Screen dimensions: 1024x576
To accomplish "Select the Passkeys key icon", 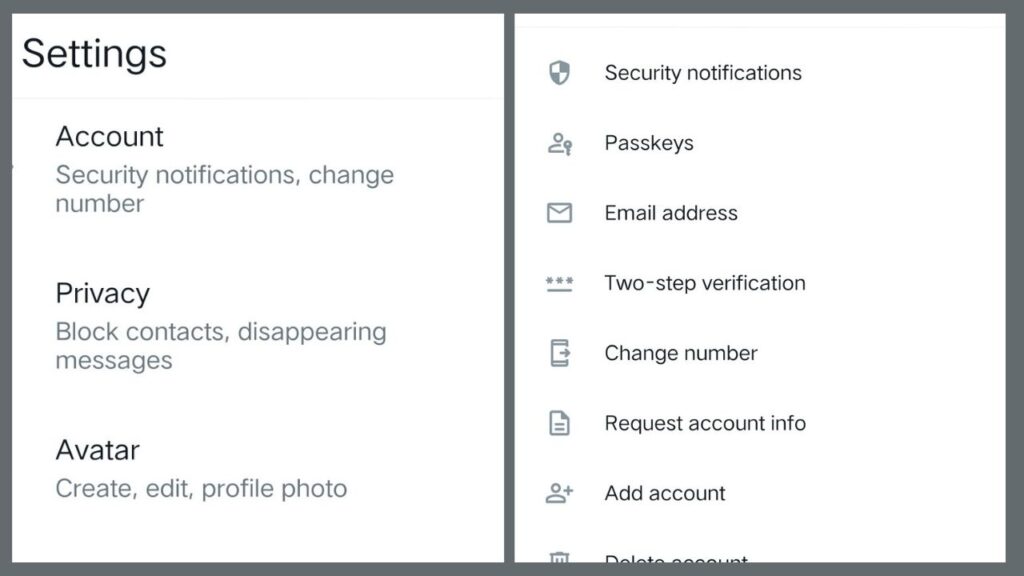I will pos(559,142).
